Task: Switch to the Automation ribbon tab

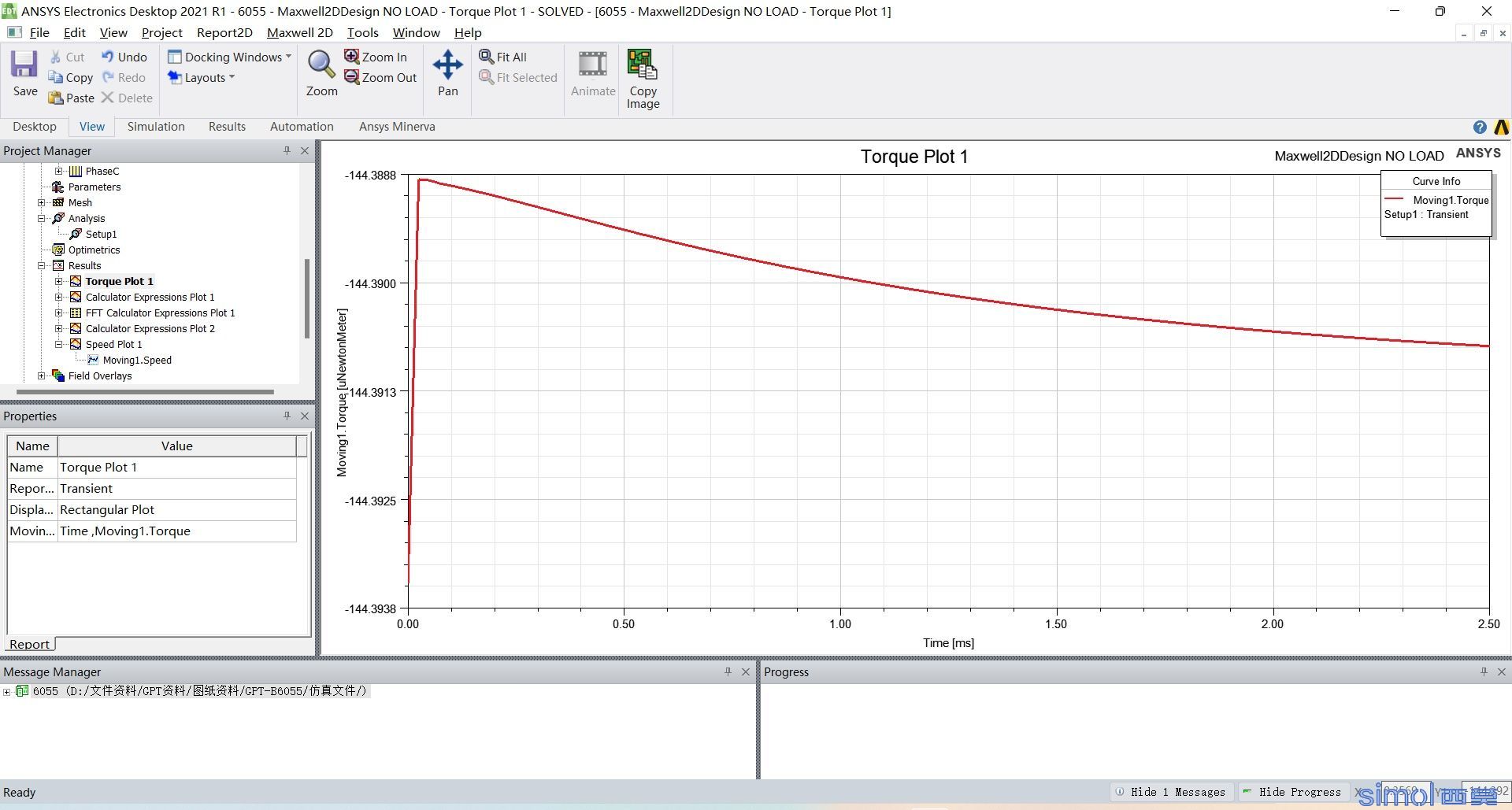Action: coord(302,127)
